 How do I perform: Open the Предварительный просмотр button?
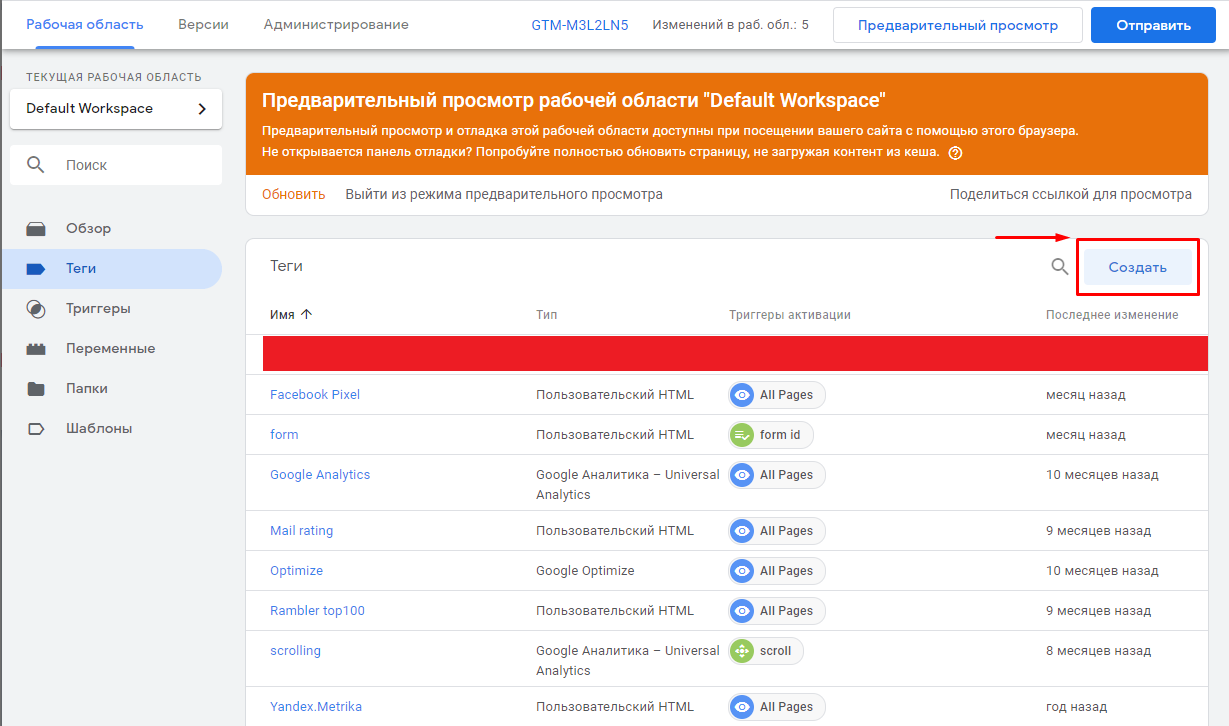(957, 25)
